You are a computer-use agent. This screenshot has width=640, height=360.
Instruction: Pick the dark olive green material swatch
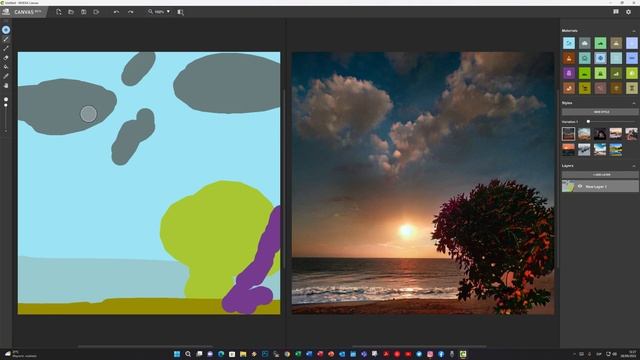tap(616, 73)
